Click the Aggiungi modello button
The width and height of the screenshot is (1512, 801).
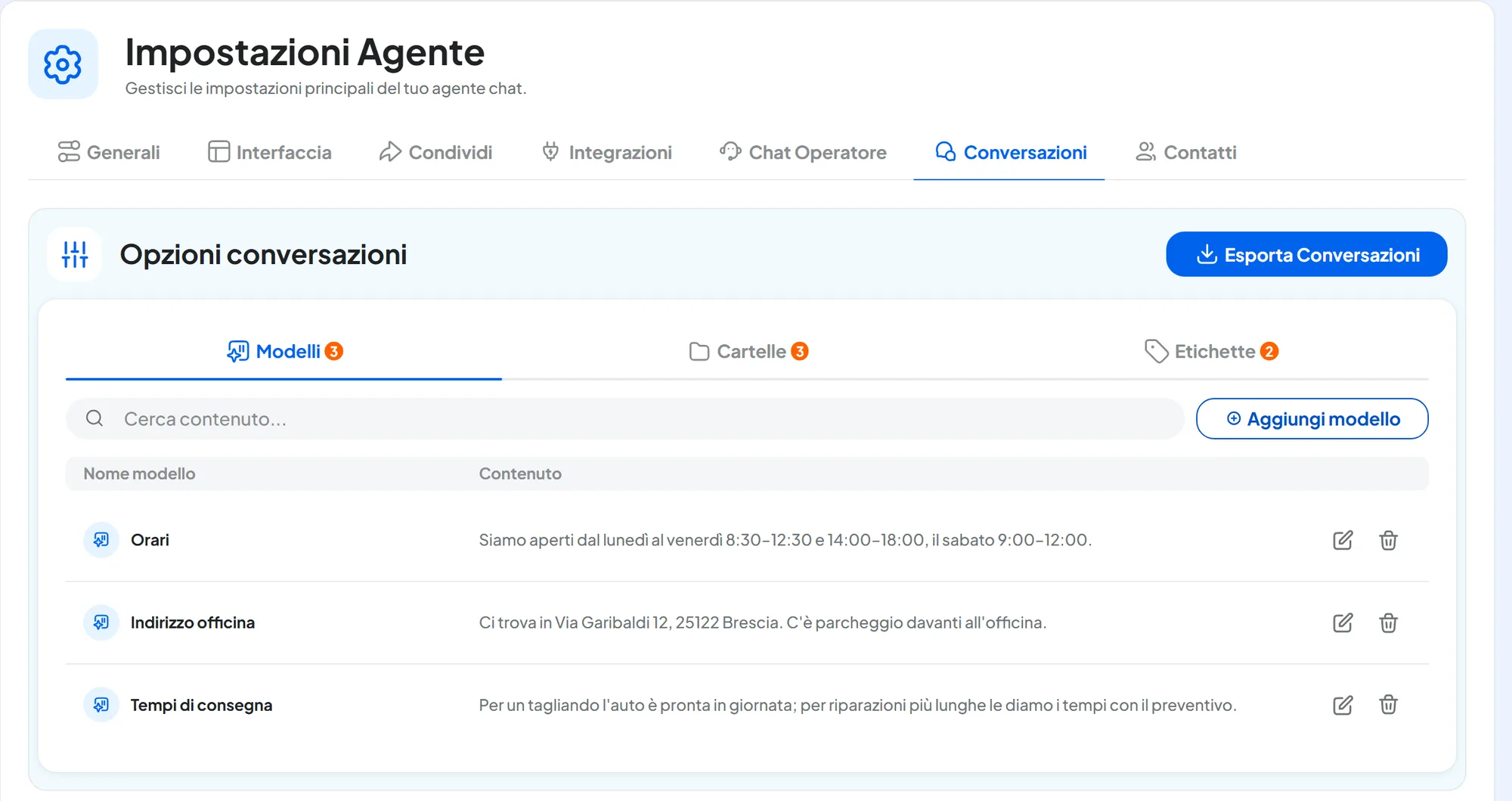tap(1312, 418)
